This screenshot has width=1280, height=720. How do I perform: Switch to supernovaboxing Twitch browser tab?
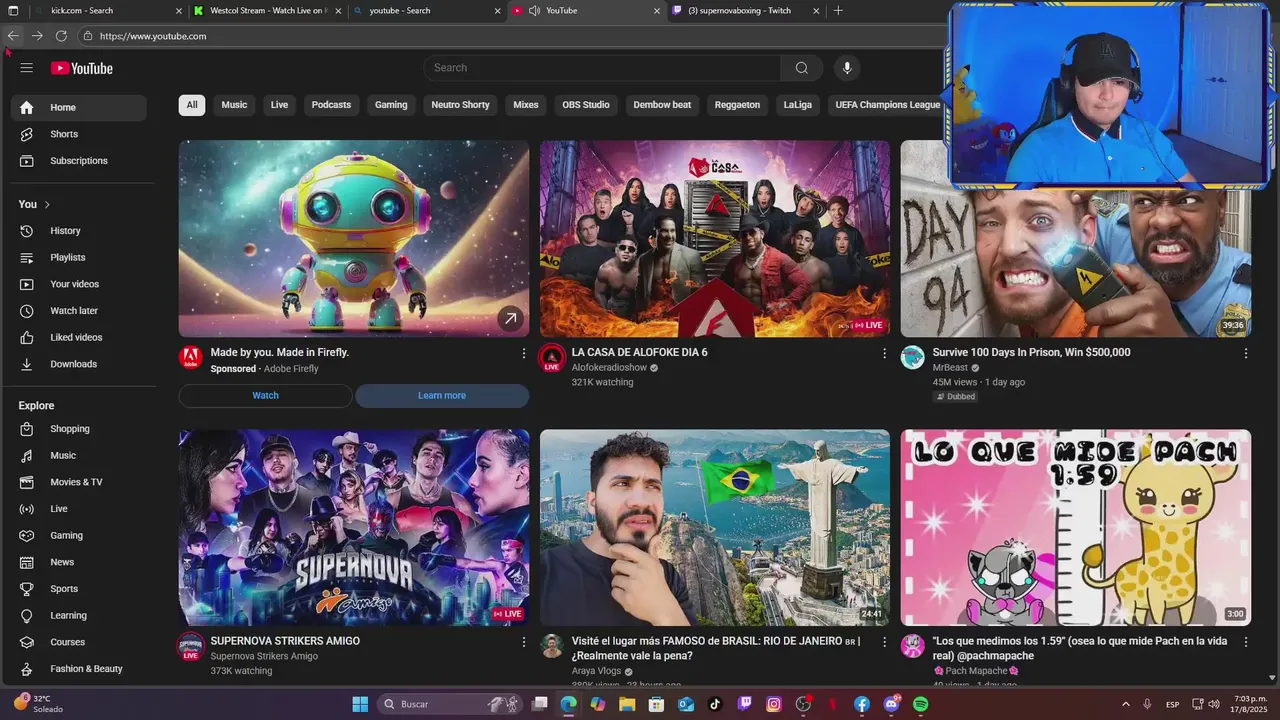[x=747, y=11]
